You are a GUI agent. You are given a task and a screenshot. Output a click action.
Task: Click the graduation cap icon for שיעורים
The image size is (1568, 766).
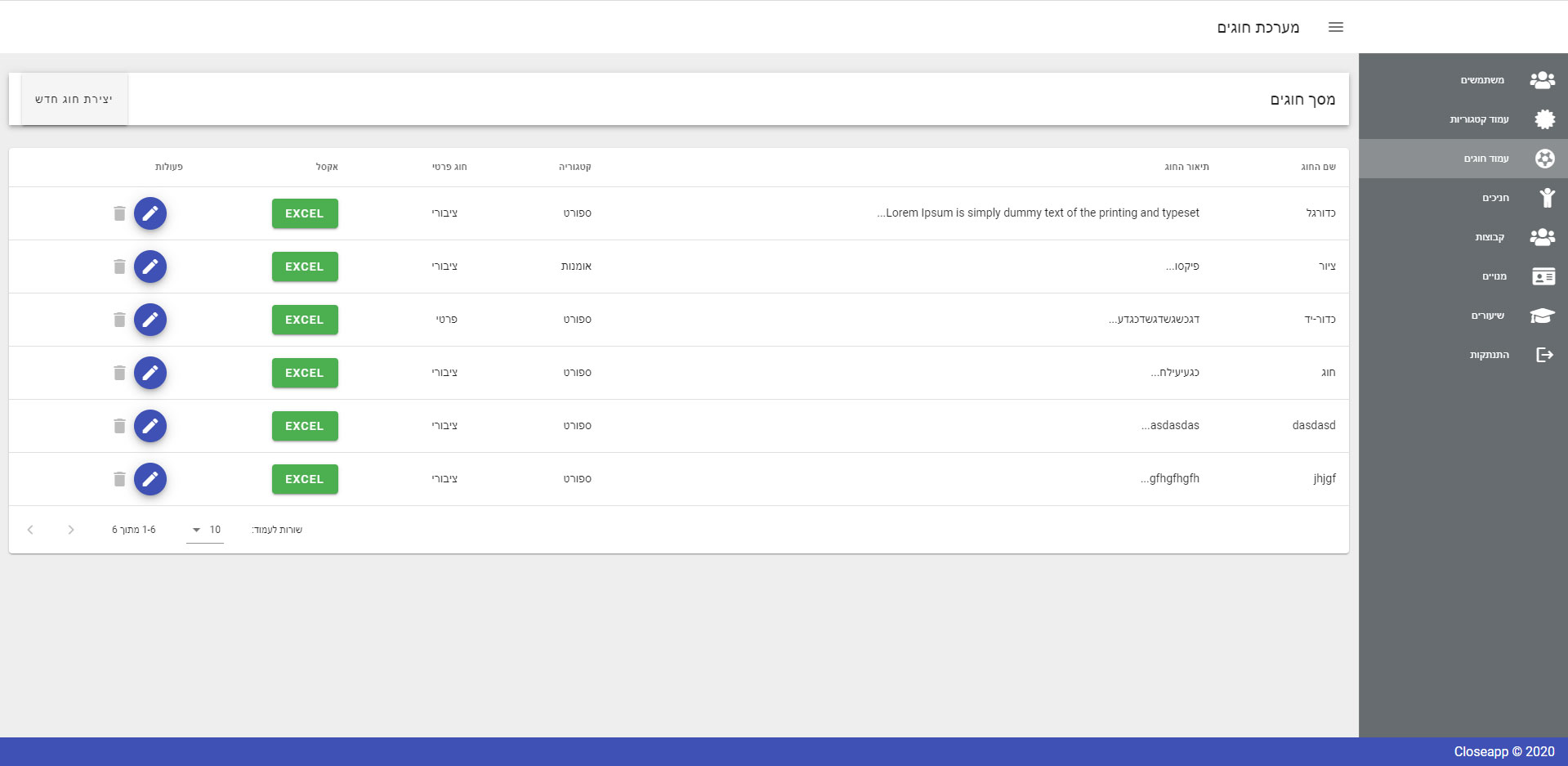click(1542, 316)
